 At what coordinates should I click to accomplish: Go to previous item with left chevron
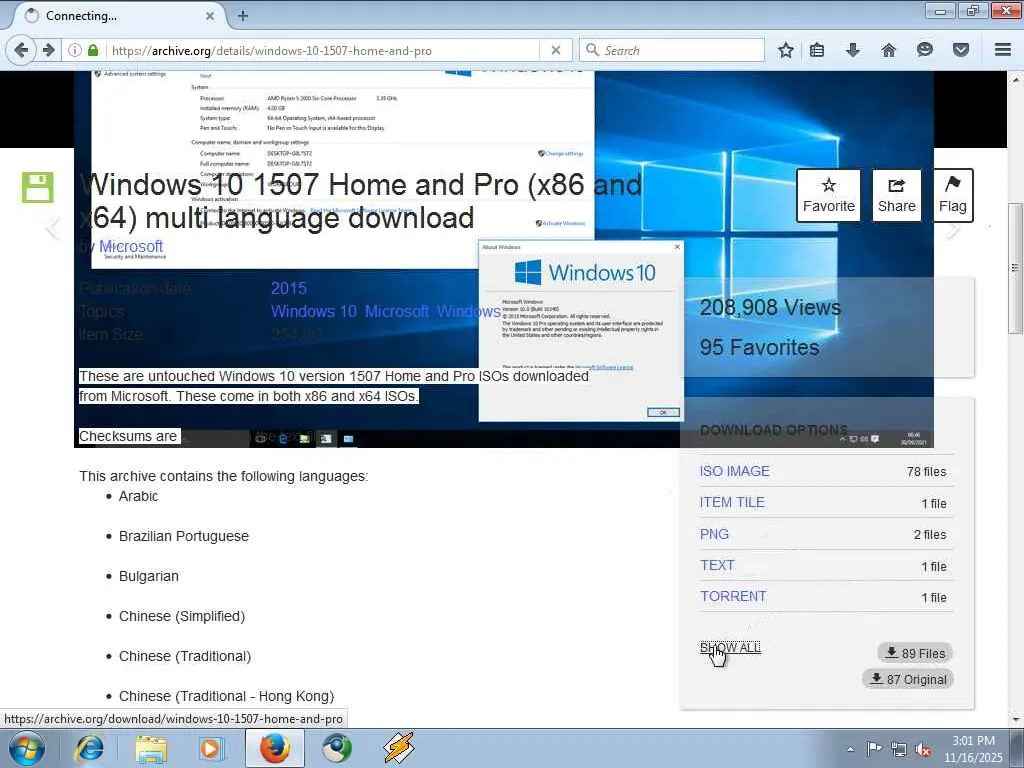coord(52,228)
